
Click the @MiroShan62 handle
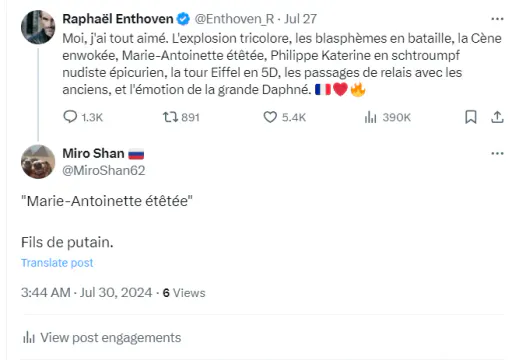tap(104, 171)
